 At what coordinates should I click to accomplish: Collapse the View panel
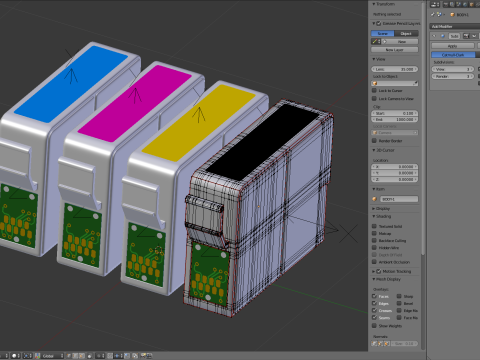click(374, 59)
